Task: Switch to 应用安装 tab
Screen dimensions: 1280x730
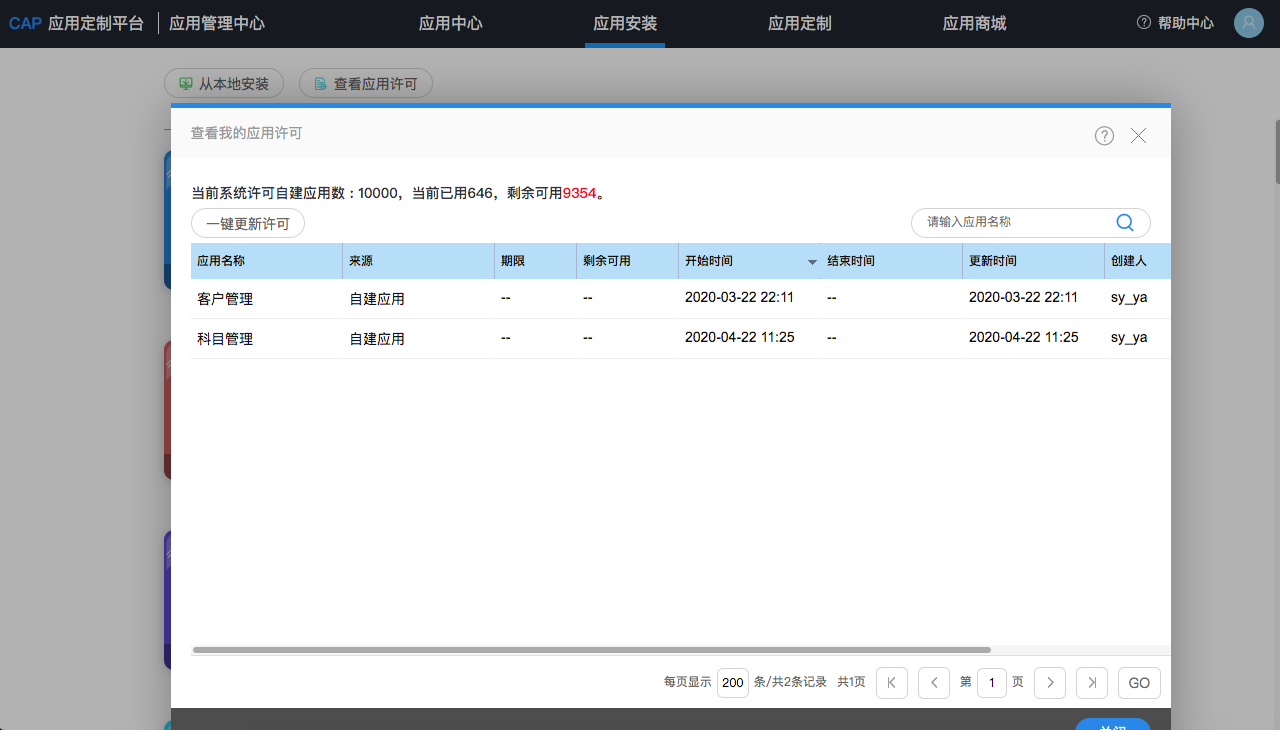Action: [625, 23]
